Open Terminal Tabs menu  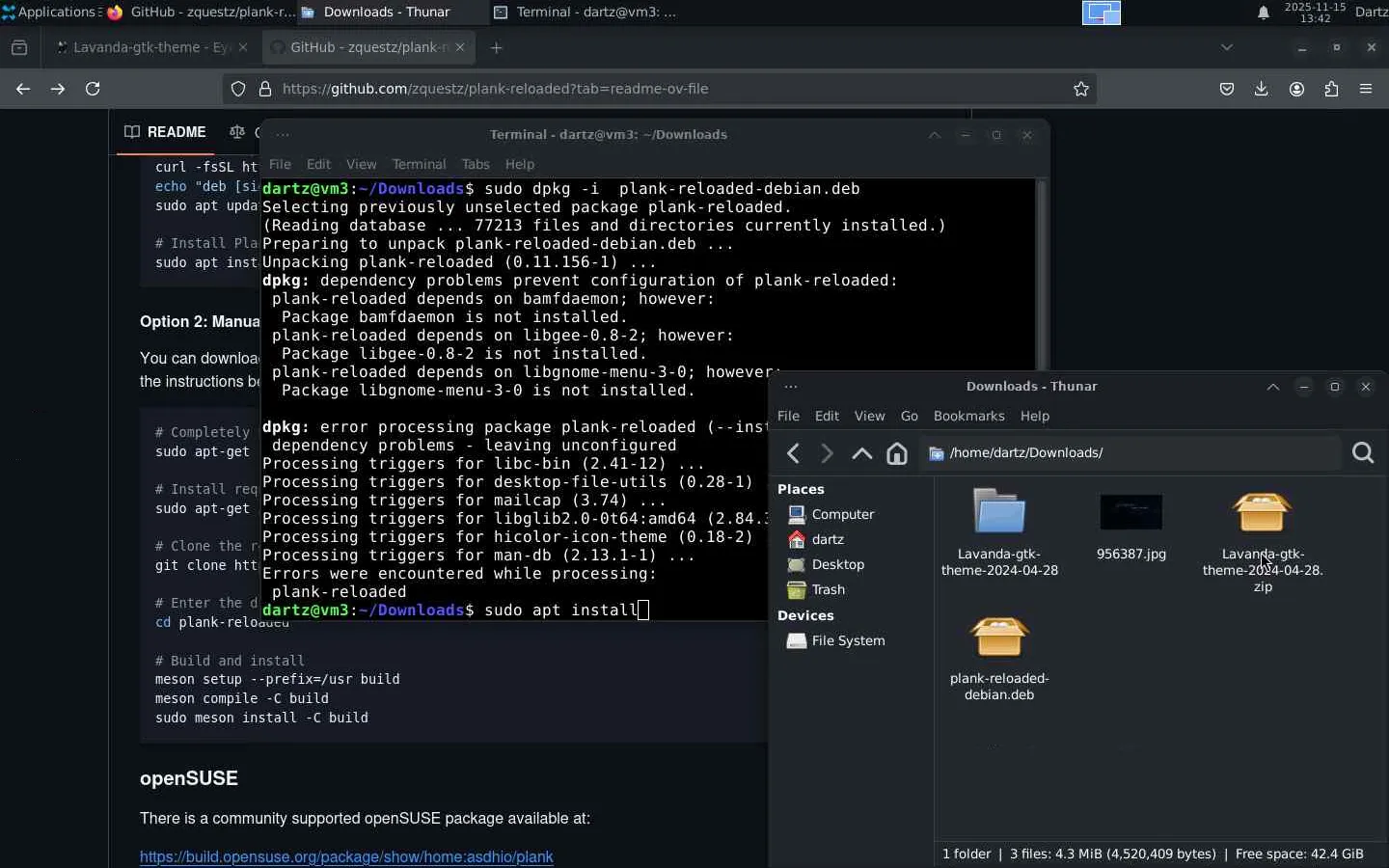476,165
